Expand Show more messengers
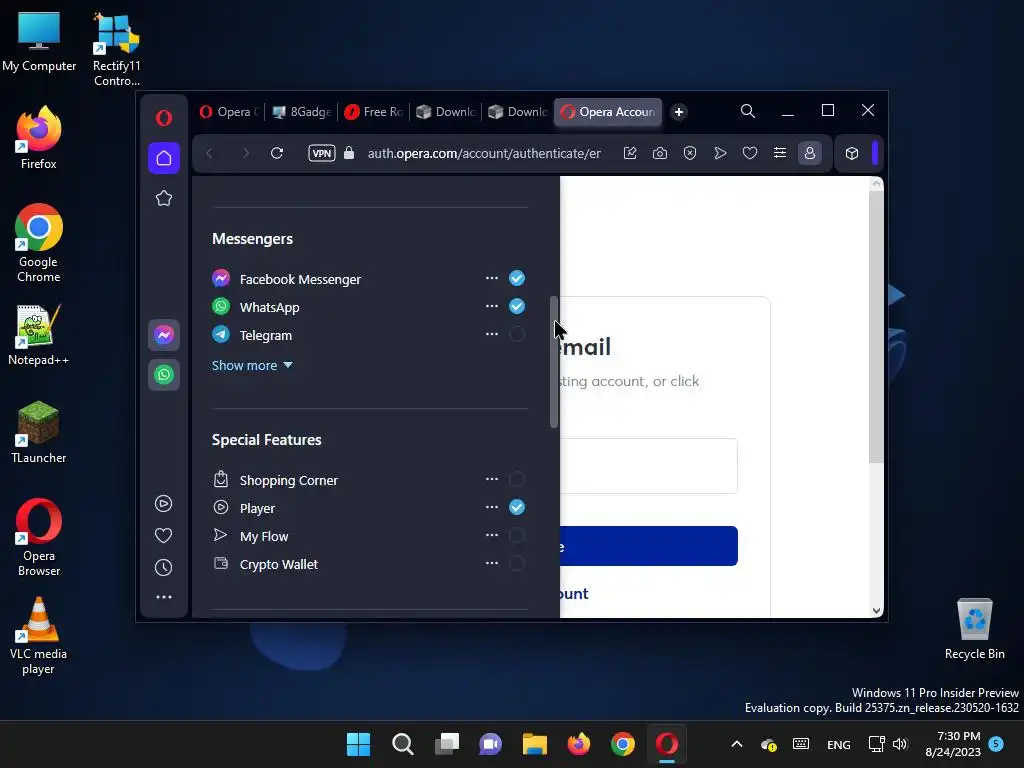The height and width of the screenshot is (768, 1024). coord(252,366)
